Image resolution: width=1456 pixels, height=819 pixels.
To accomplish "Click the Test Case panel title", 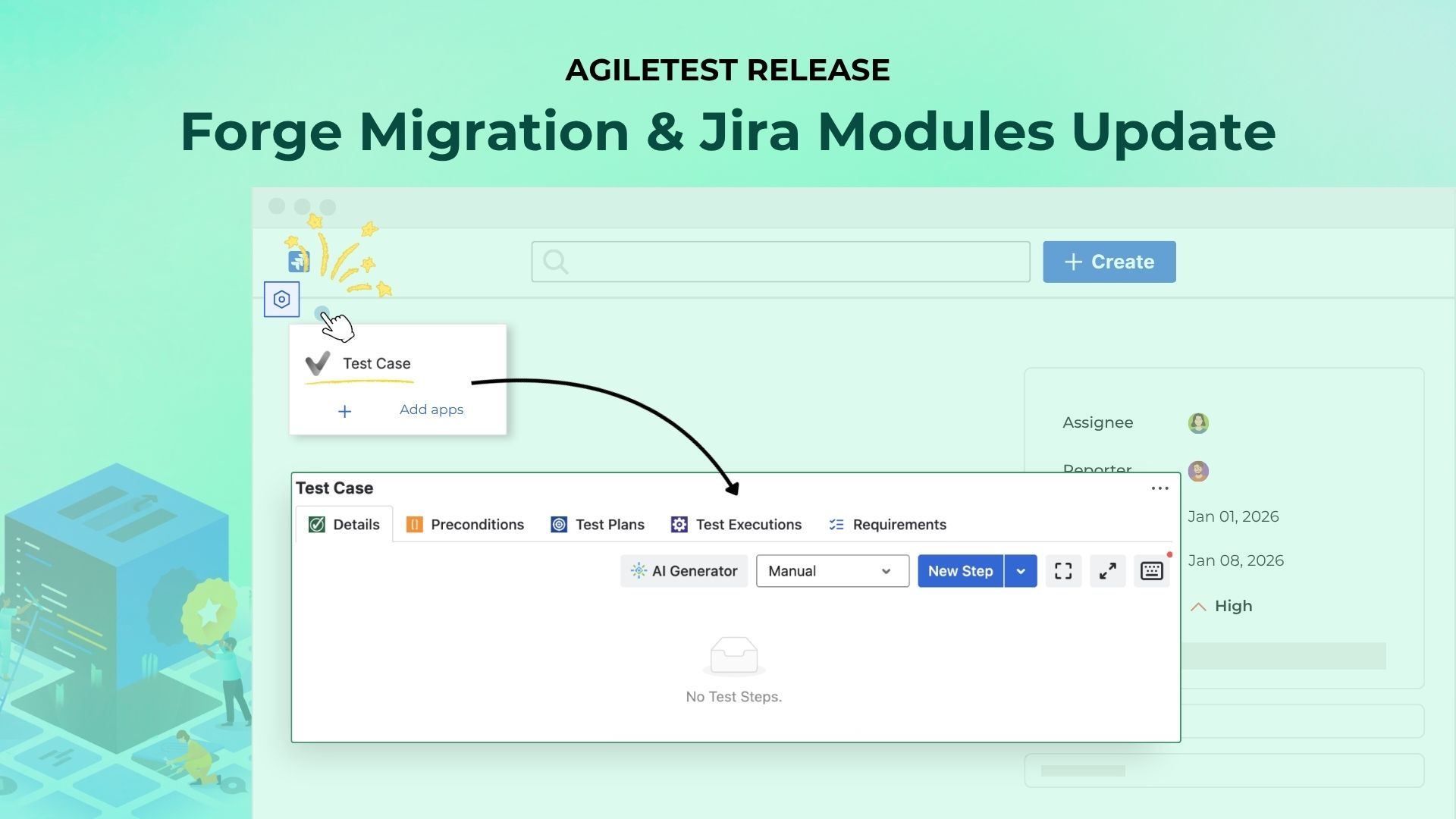I will pyautogui.click(x=334, y=488).
